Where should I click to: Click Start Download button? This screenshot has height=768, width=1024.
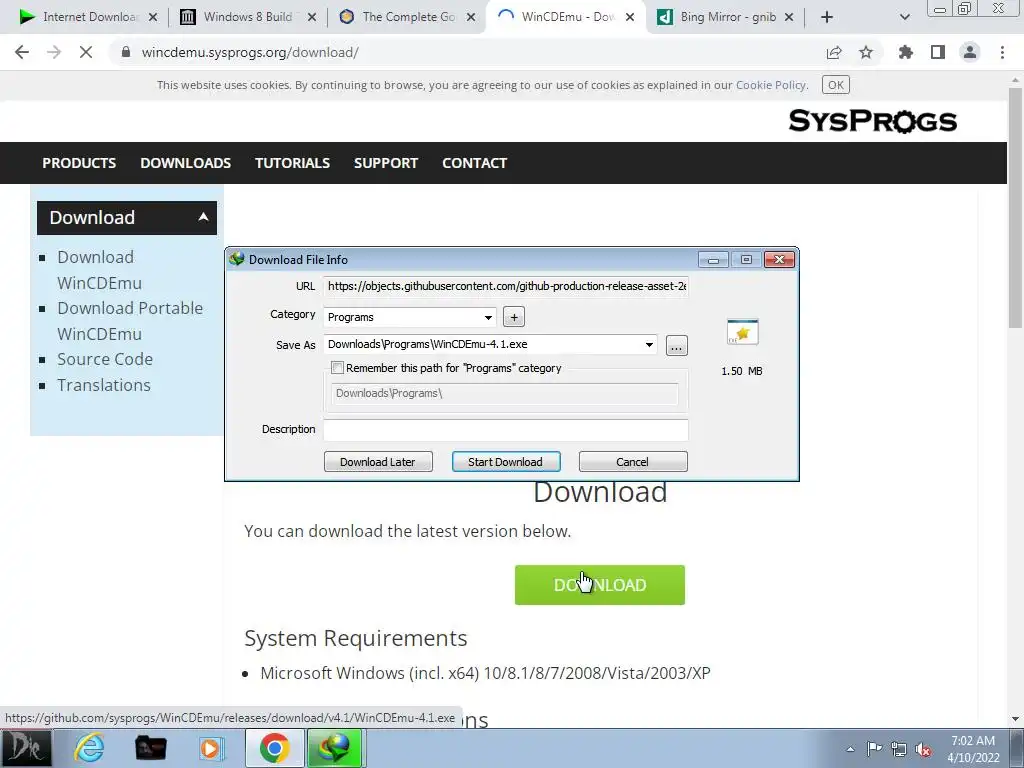click(505, 462)
